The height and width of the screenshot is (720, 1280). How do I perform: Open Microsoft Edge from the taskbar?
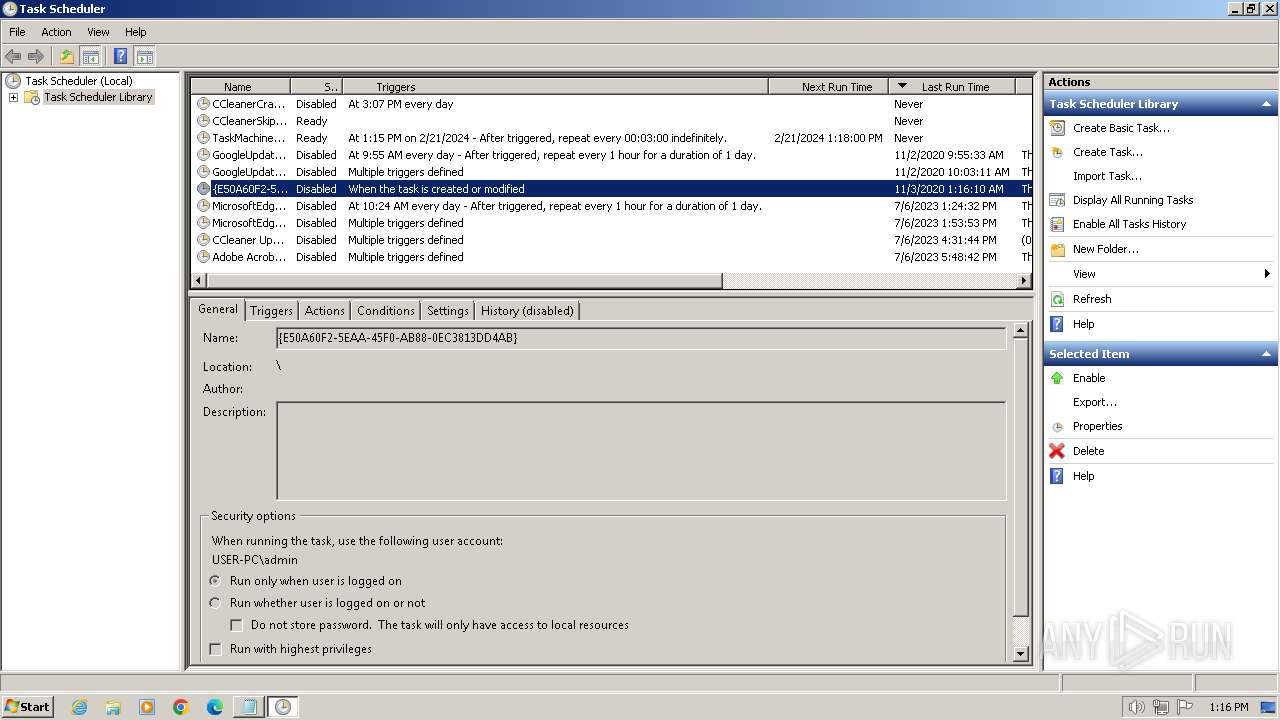(x=215, y=707)
